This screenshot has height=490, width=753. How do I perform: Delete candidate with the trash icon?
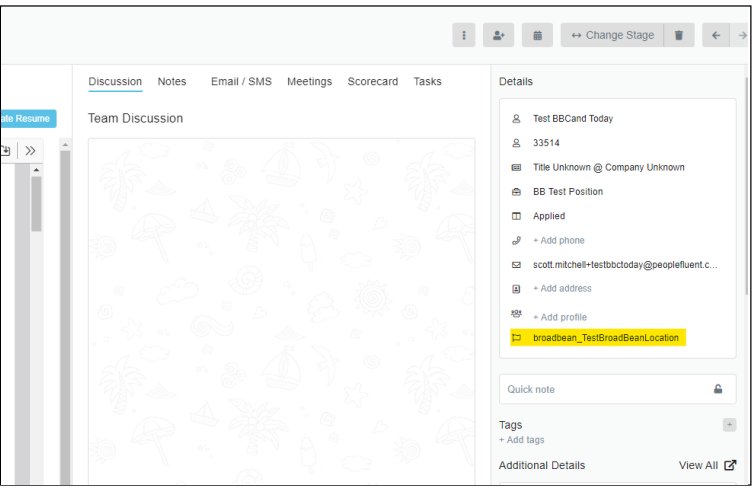[x=679, y=35]
